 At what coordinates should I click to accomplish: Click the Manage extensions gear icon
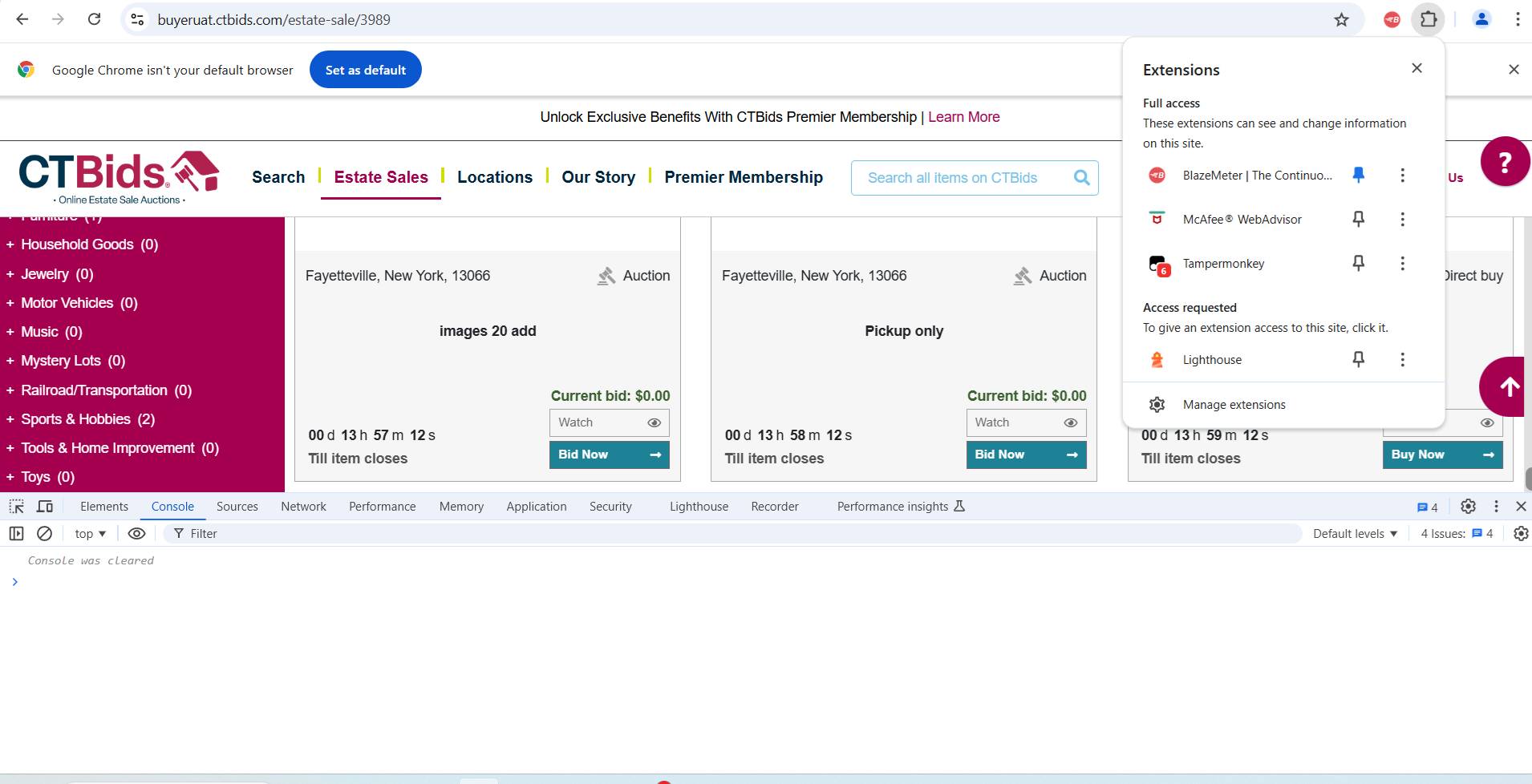tap(1157, 405)
